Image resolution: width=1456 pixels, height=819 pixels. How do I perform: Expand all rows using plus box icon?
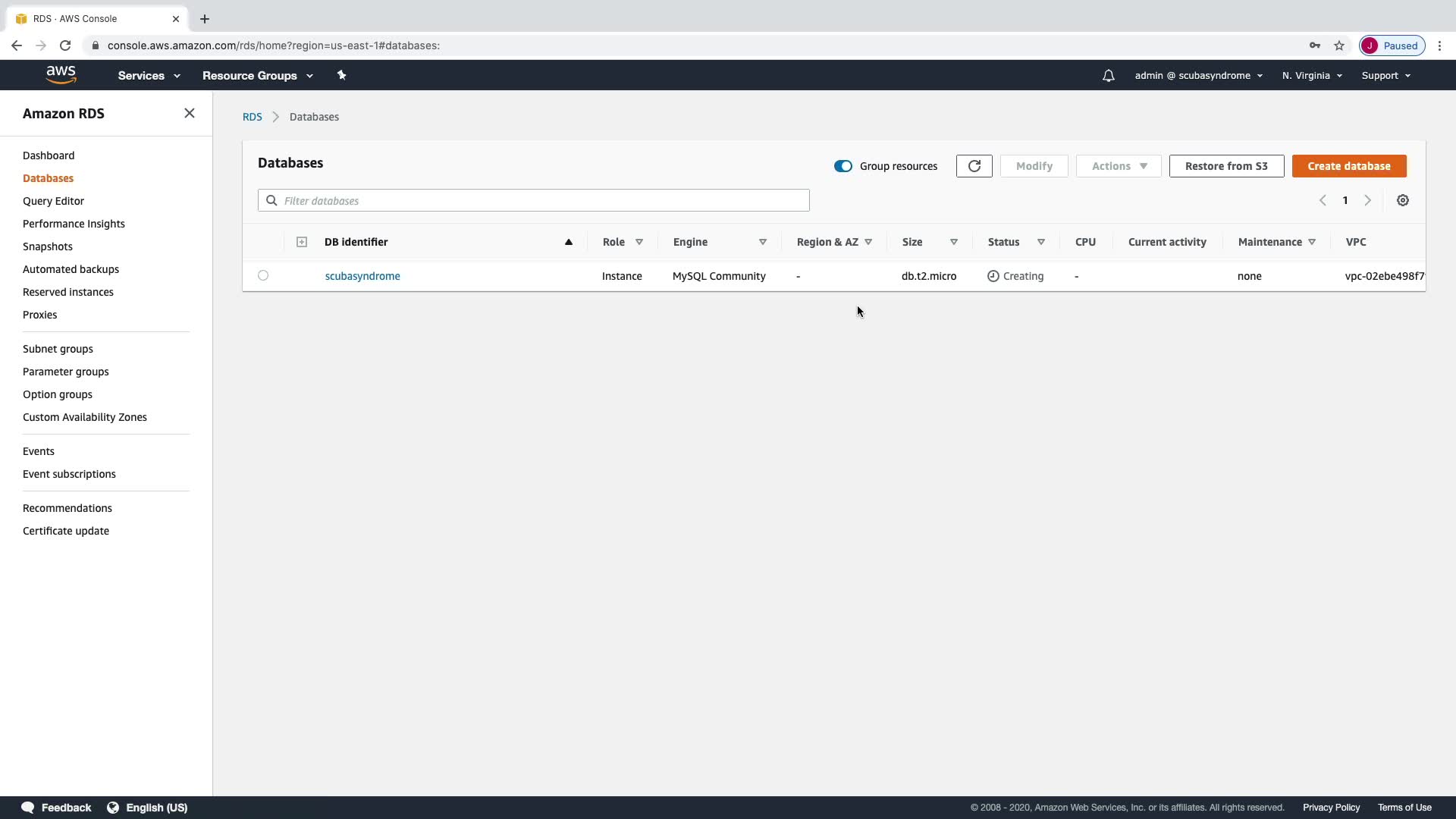pyautogui.click(x=302, y=242)
